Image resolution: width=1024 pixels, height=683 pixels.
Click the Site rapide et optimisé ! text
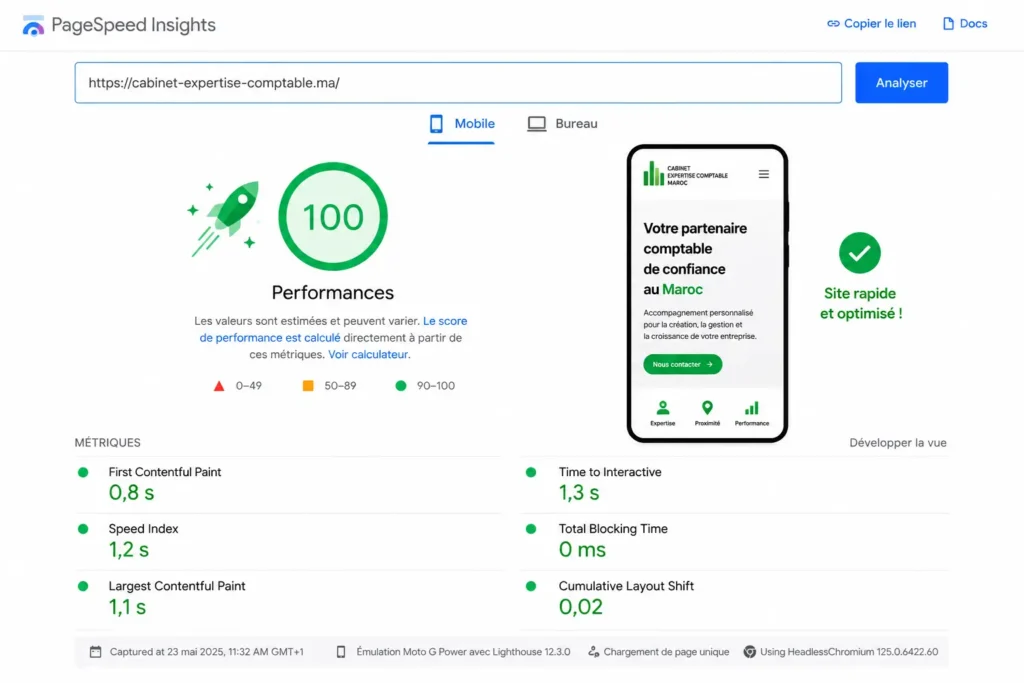pyautogui.click(x=861, y=304)
